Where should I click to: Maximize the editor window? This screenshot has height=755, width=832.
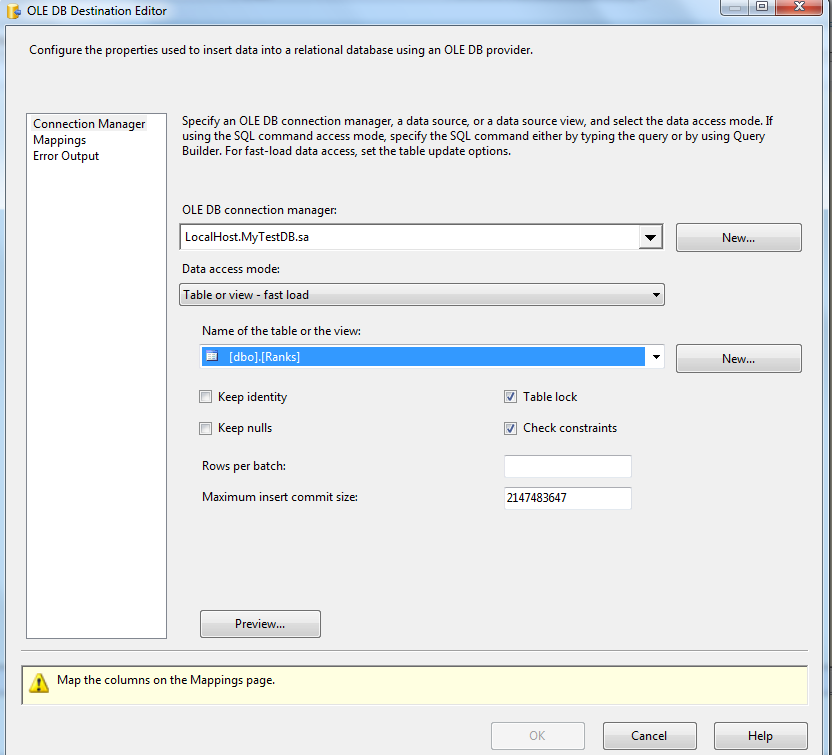pos(762,6)
